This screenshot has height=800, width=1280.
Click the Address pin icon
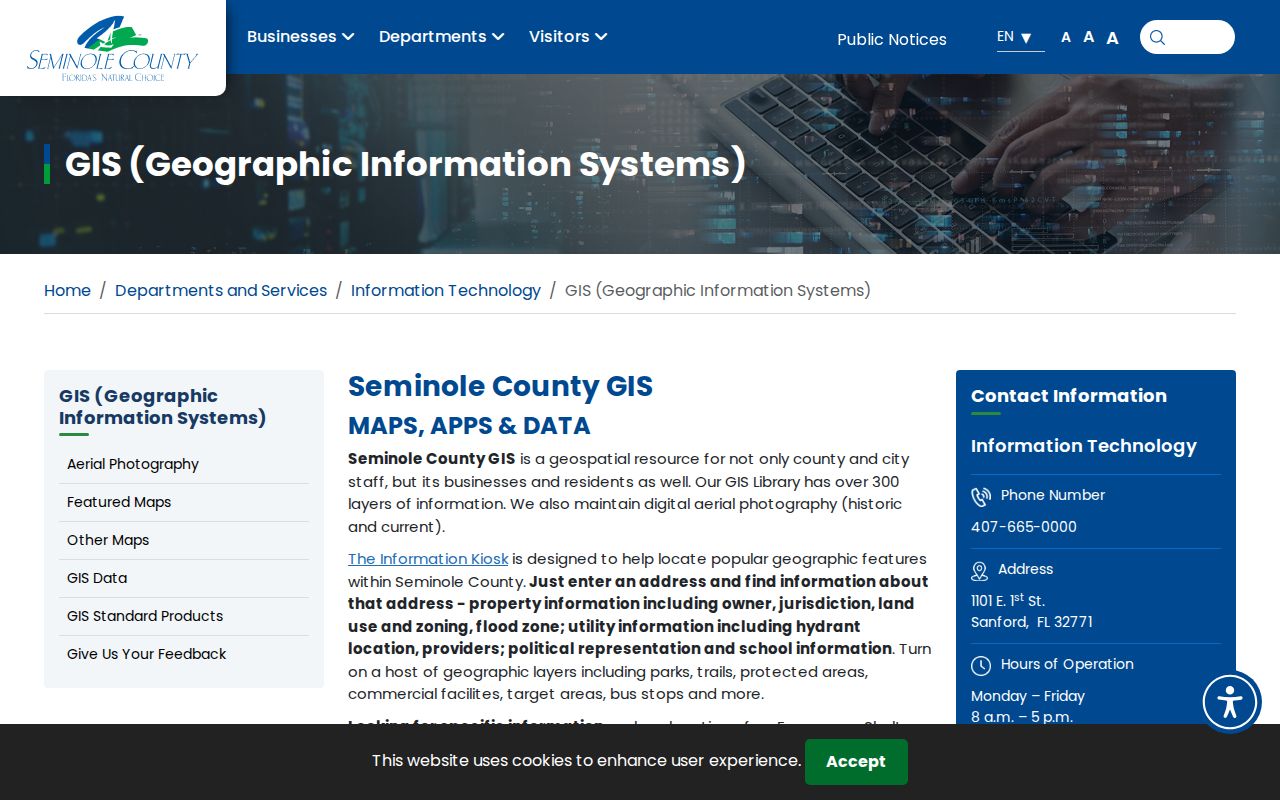click(x=980, y=571)
